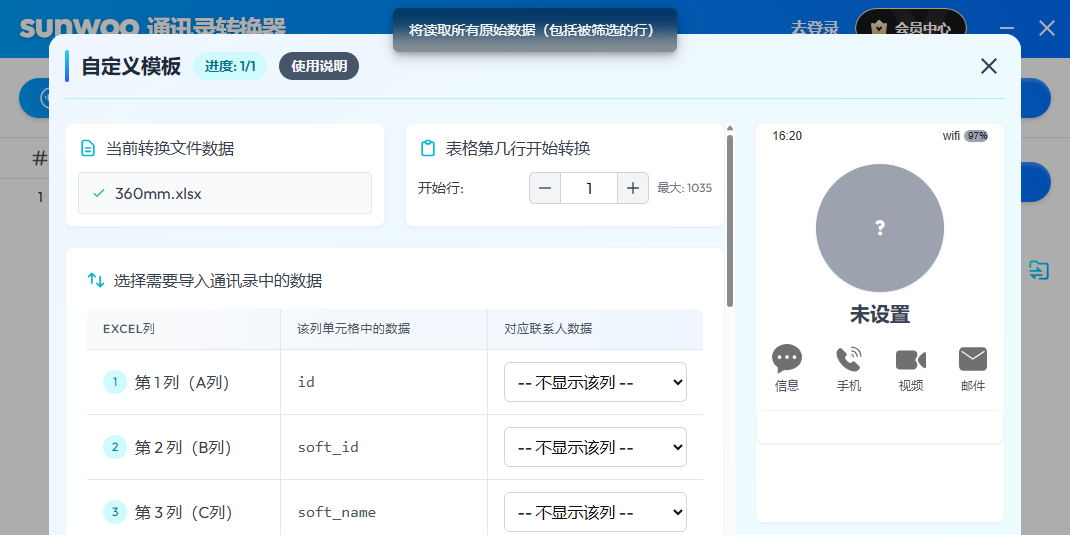1070x535 pixels.
Task: Click the message (信息) icon in phone preview
Action: [787, 359]
